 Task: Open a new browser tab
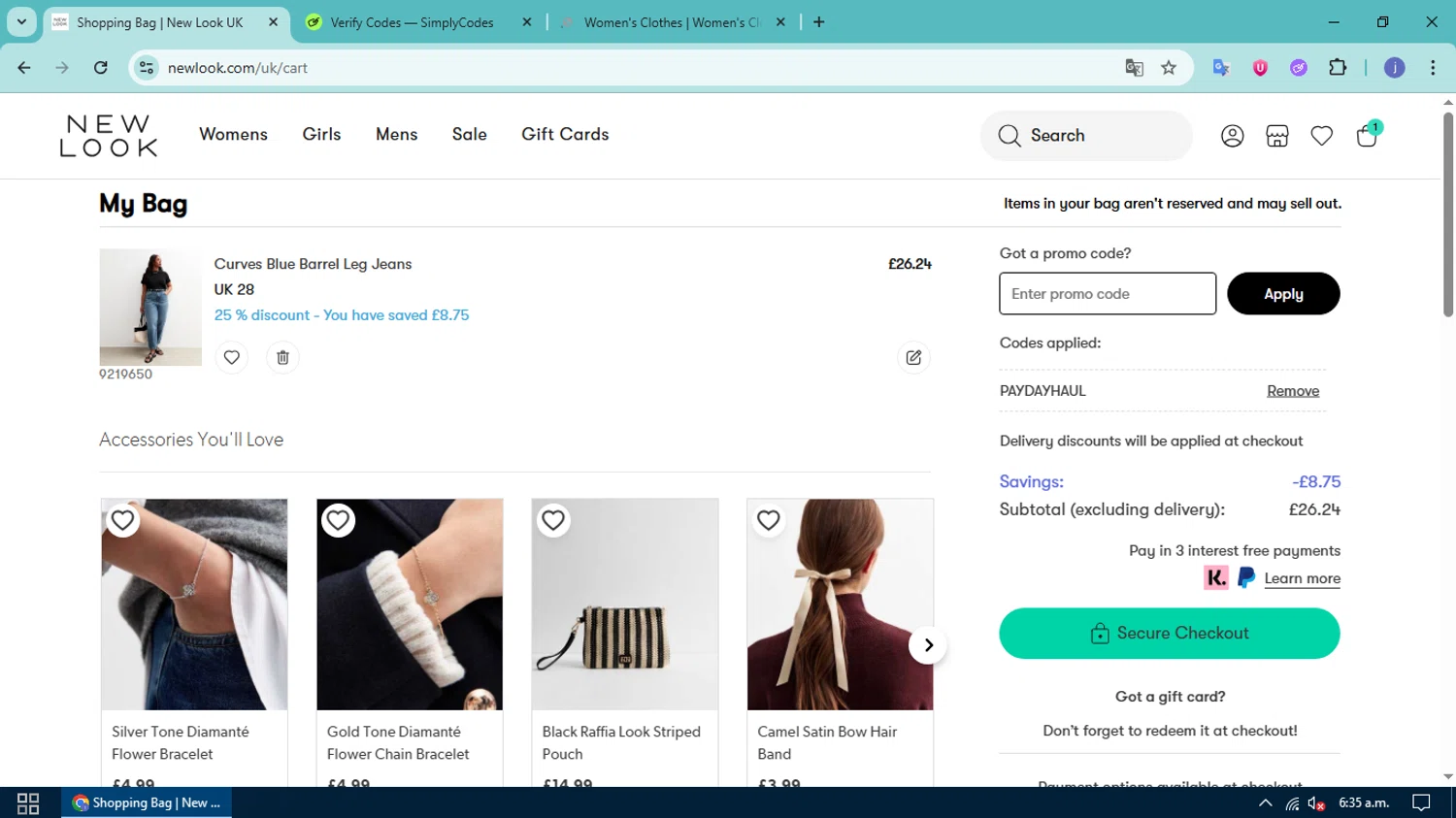819,21
